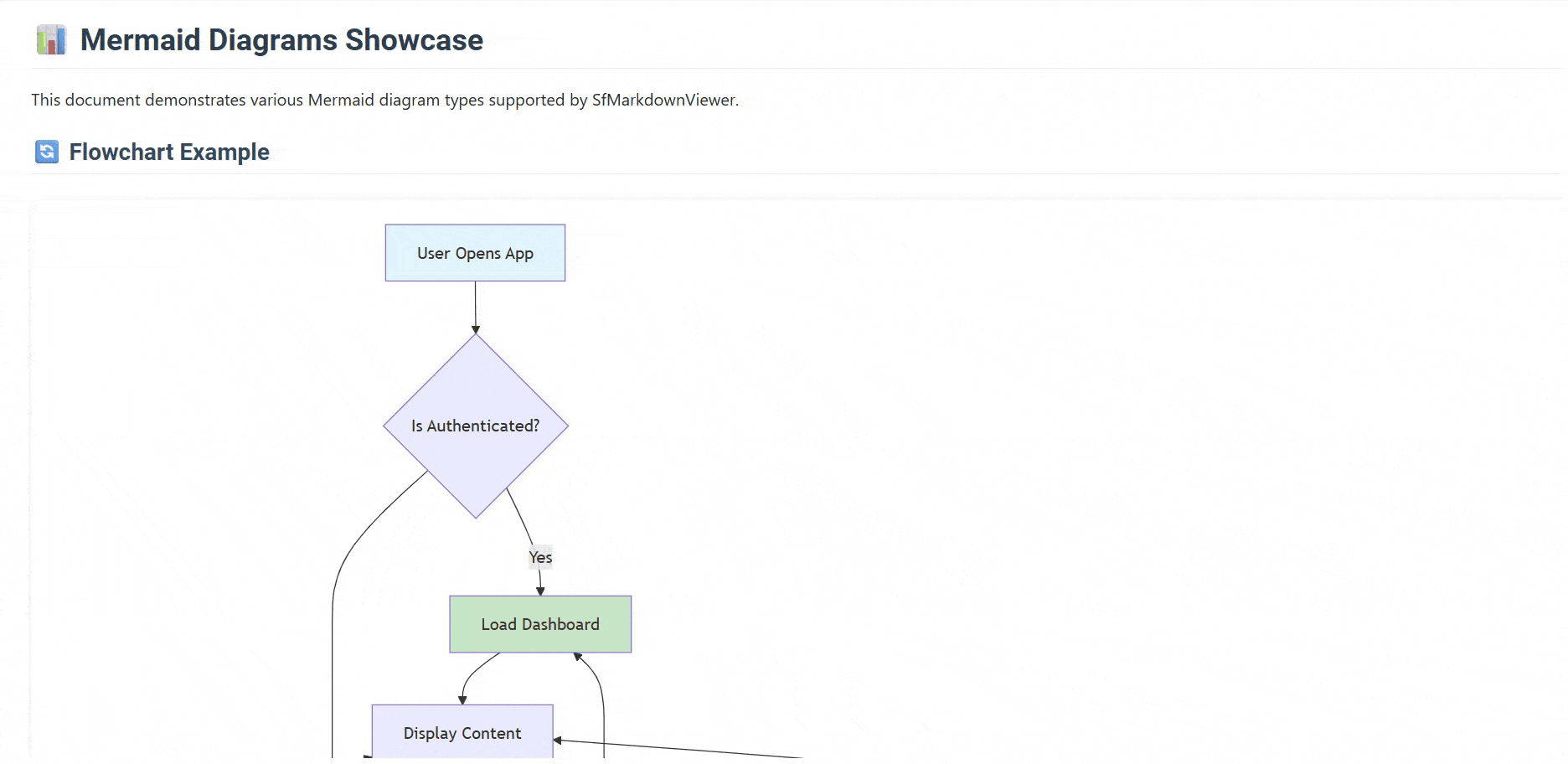Select the green "Load Dashboard" node
The height and width of the screenshot is (764, 1568).
click(x=539, y=624)
